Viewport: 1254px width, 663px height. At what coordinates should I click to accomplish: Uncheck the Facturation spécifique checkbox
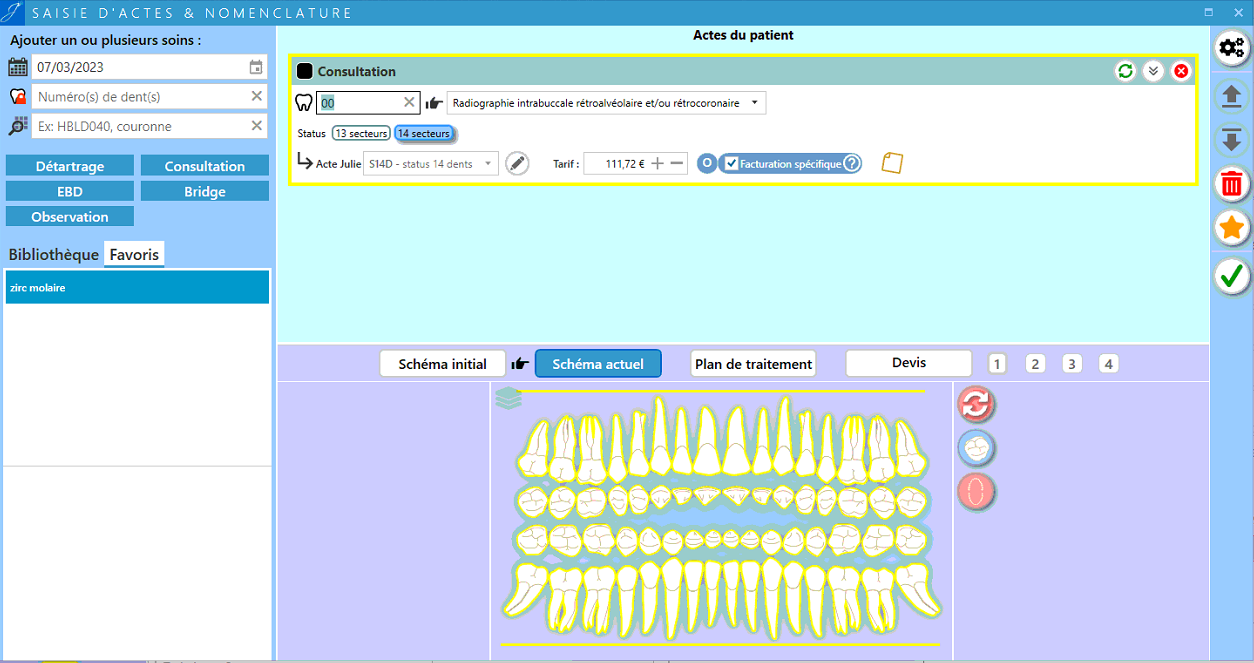coord(732,164)
